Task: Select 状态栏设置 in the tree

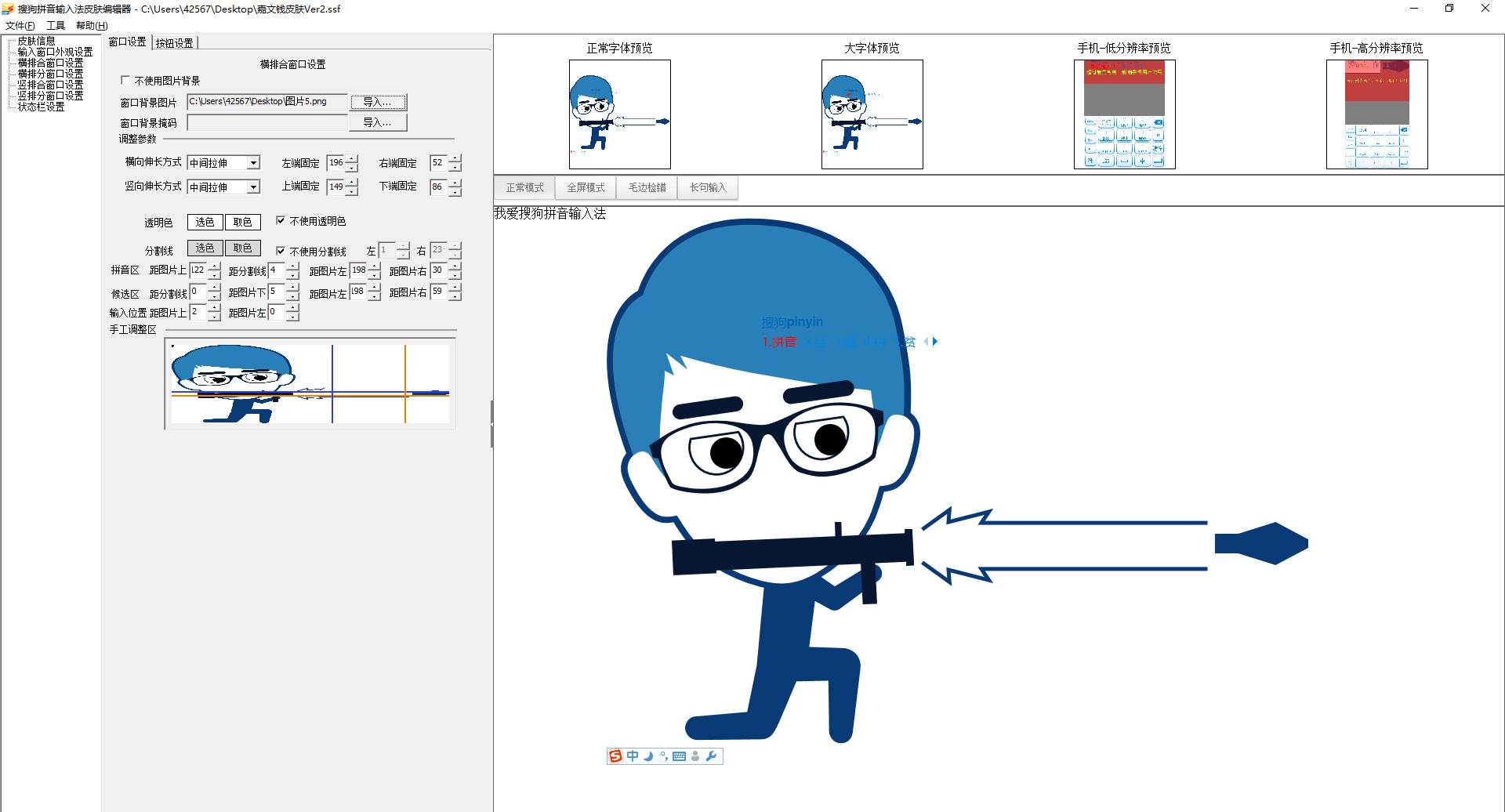Action: tap(41, 107)
